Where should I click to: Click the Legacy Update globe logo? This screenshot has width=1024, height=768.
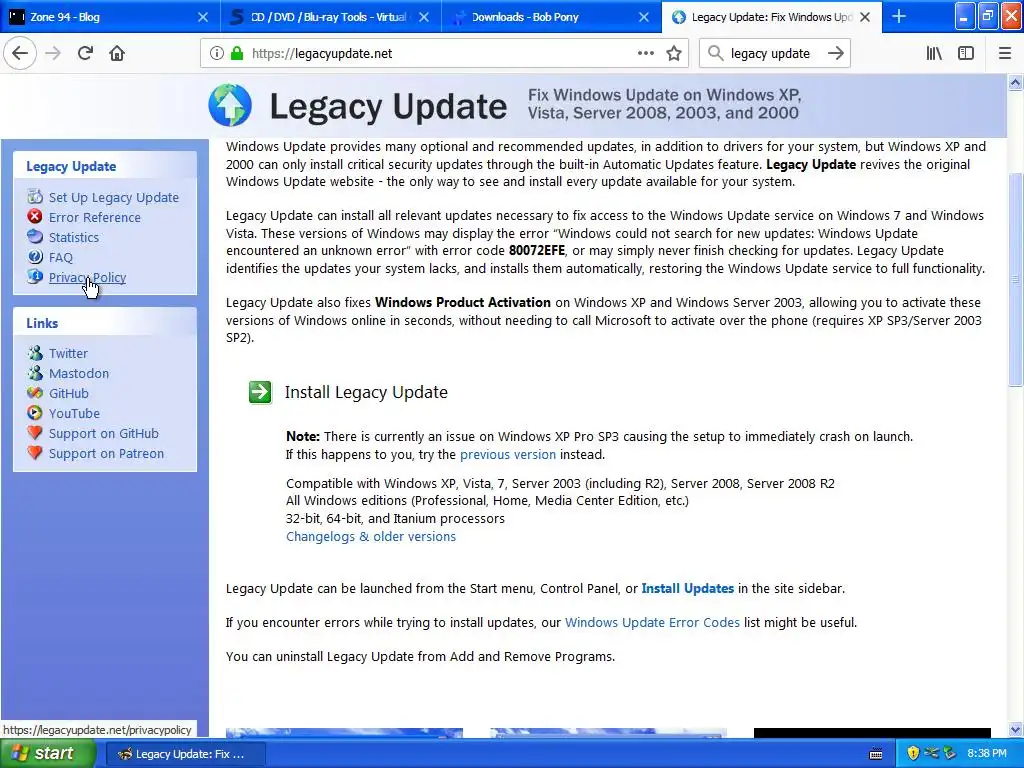pos(230,105)
